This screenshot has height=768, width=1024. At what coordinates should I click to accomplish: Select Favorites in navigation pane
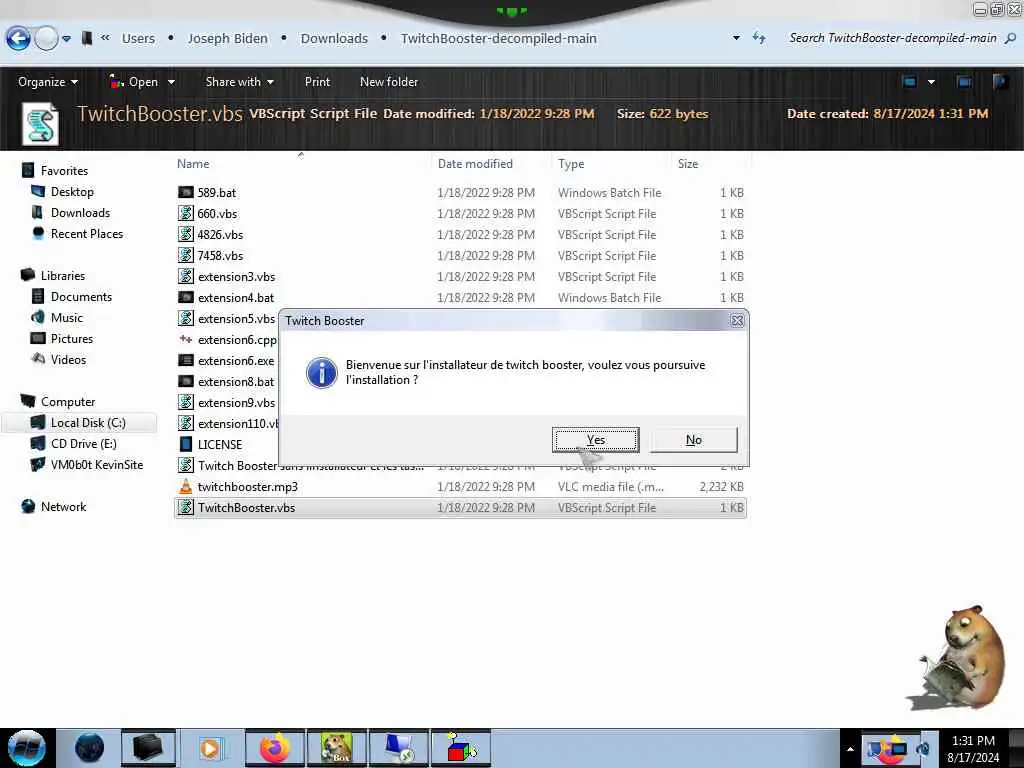(64, 170)
